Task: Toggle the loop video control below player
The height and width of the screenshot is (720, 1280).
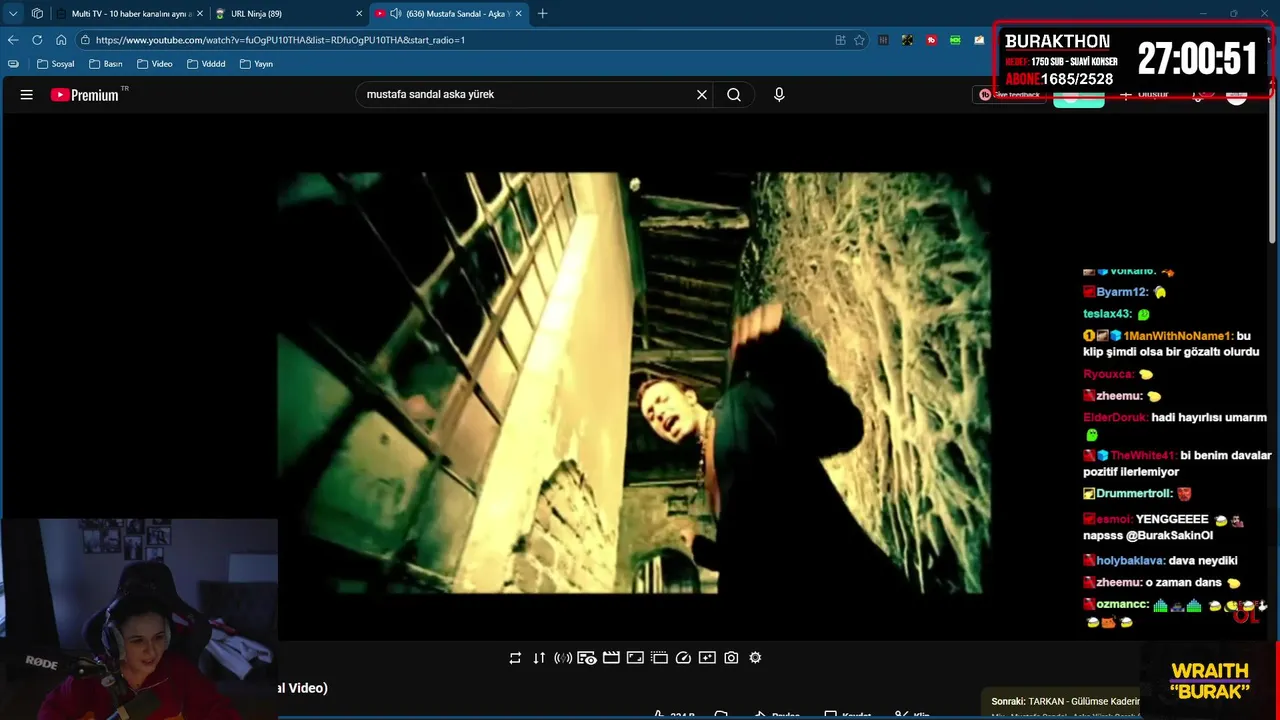Action: [x=515, y=658]
